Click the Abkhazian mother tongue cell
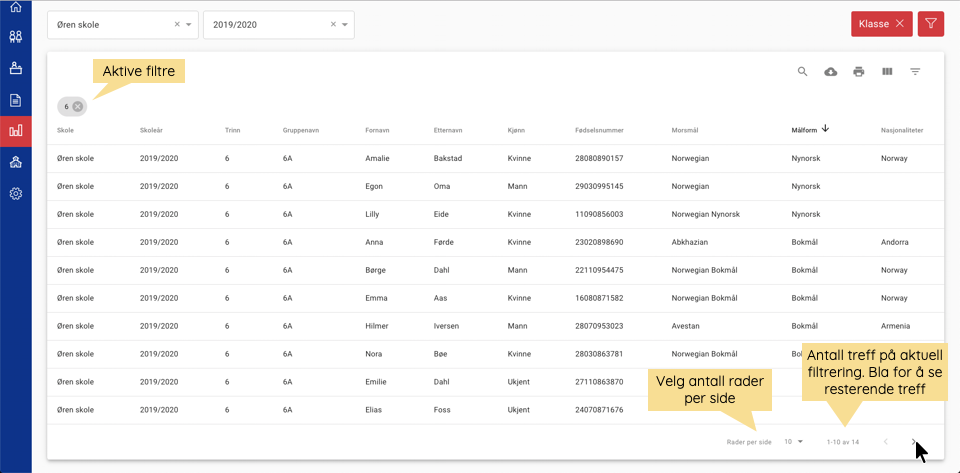This screenshot has width=960, height=473. click(689, 242)
